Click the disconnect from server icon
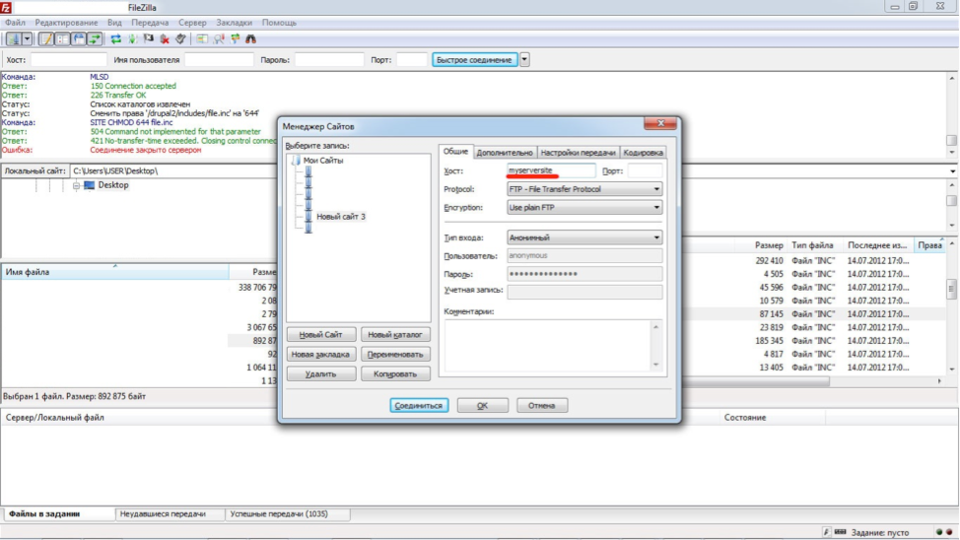960x540 pixels. (164, 39)
